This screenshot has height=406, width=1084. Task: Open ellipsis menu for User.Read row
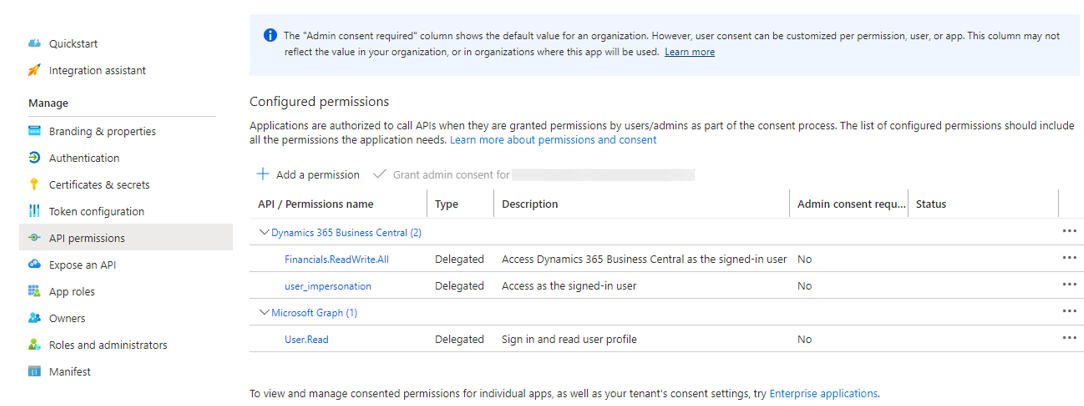coord(1069,338)
